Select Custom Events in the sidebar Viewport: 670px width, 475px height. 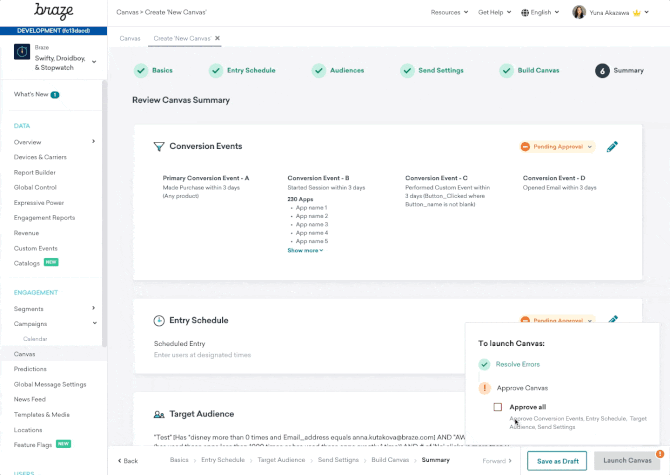36,248
